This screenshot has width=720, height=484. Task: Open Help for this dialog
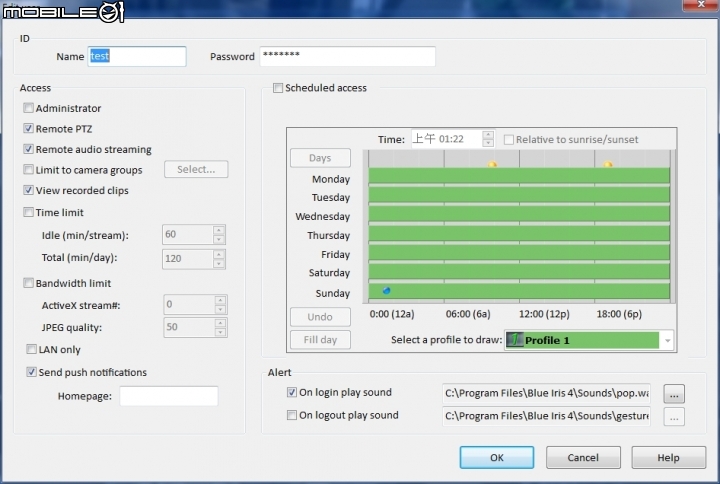tap(668, 457)
